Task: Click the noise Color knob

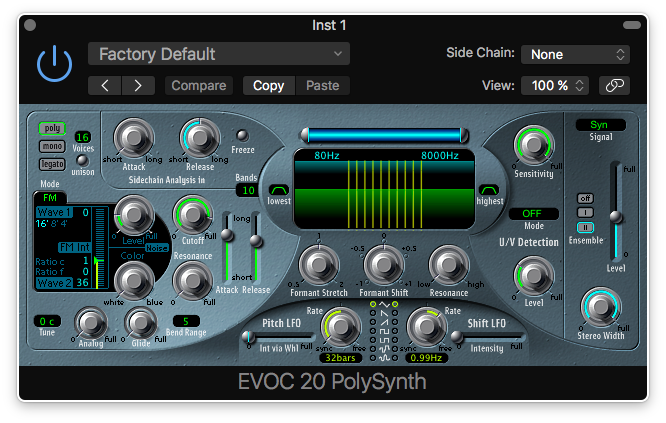Action: point(134,280)
